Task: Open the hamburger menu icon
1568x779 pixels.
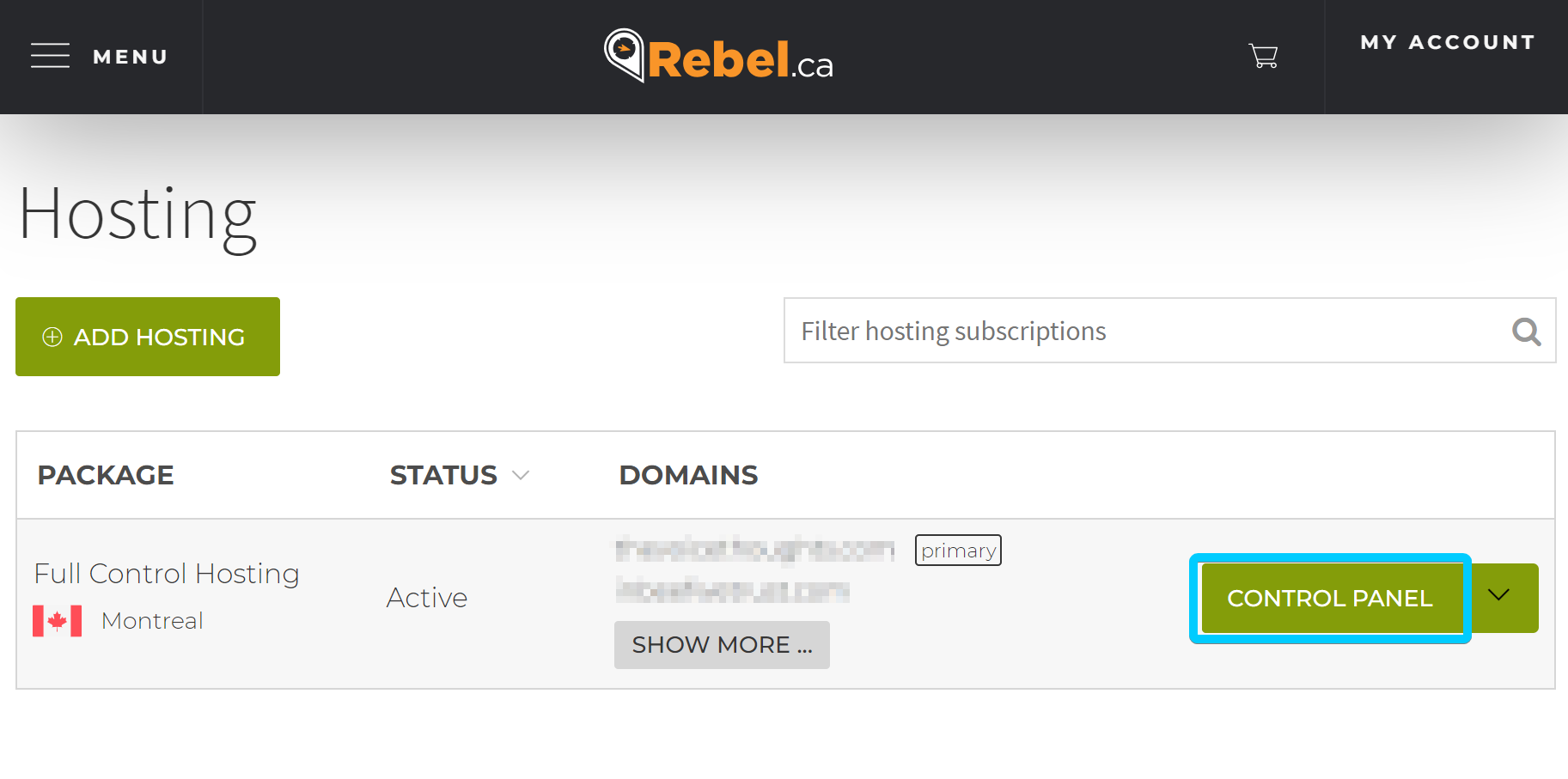Action: (x=50, y=56)
